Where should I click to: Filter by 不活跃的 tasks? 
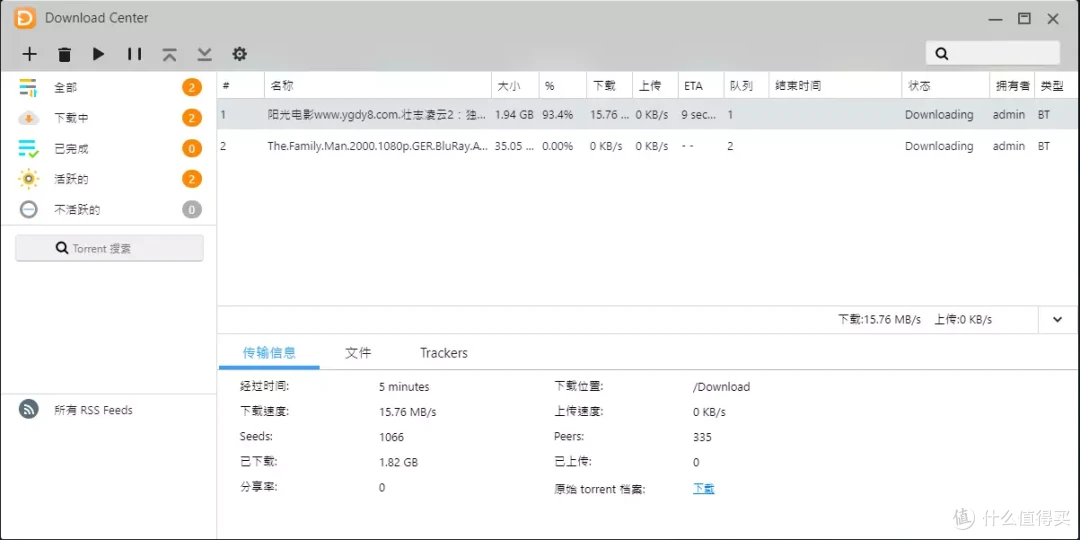(x=108, y=209)
